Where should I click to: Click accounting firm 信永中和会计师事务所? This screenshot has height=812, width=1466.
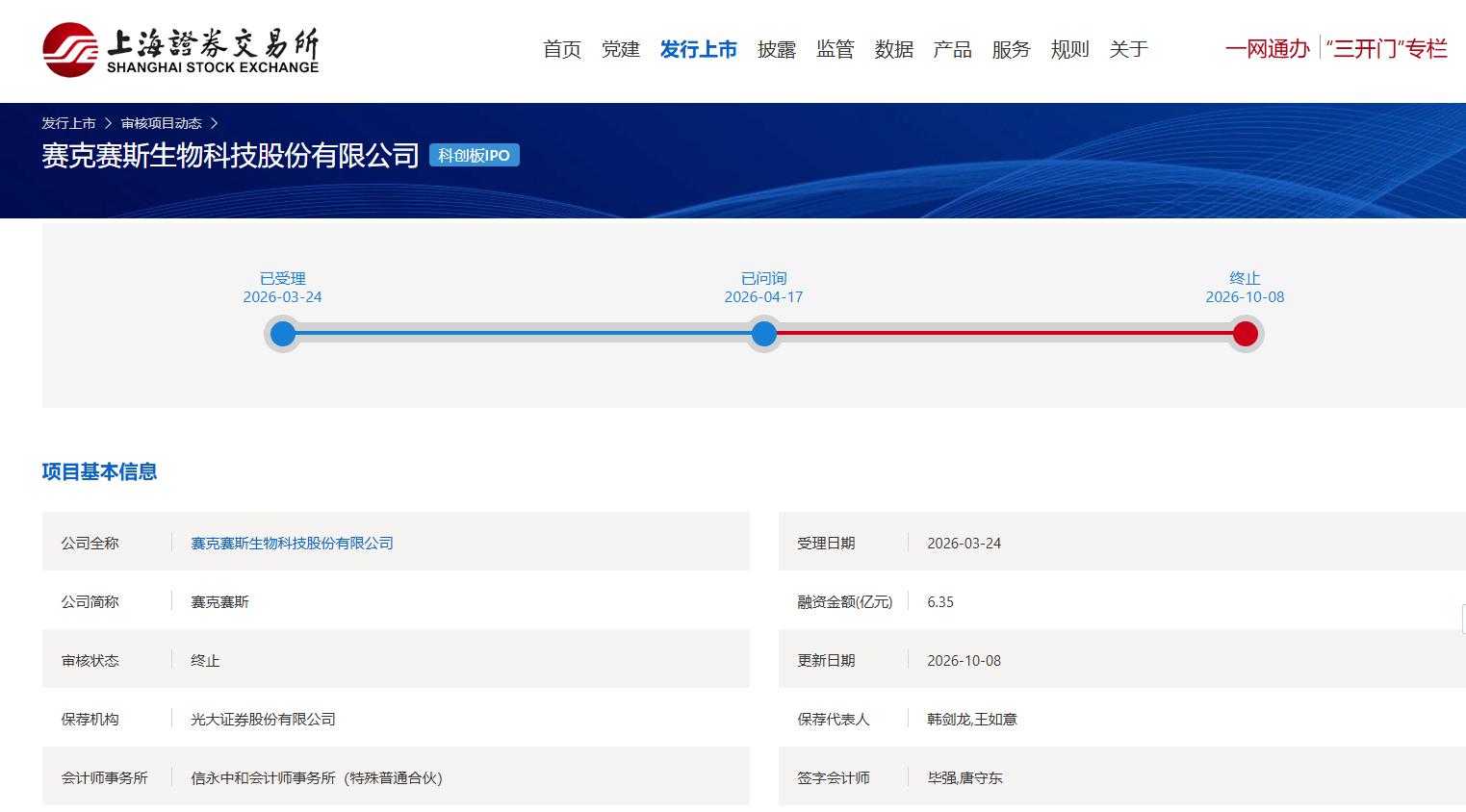pyautogui.click(x=317, y=778)
